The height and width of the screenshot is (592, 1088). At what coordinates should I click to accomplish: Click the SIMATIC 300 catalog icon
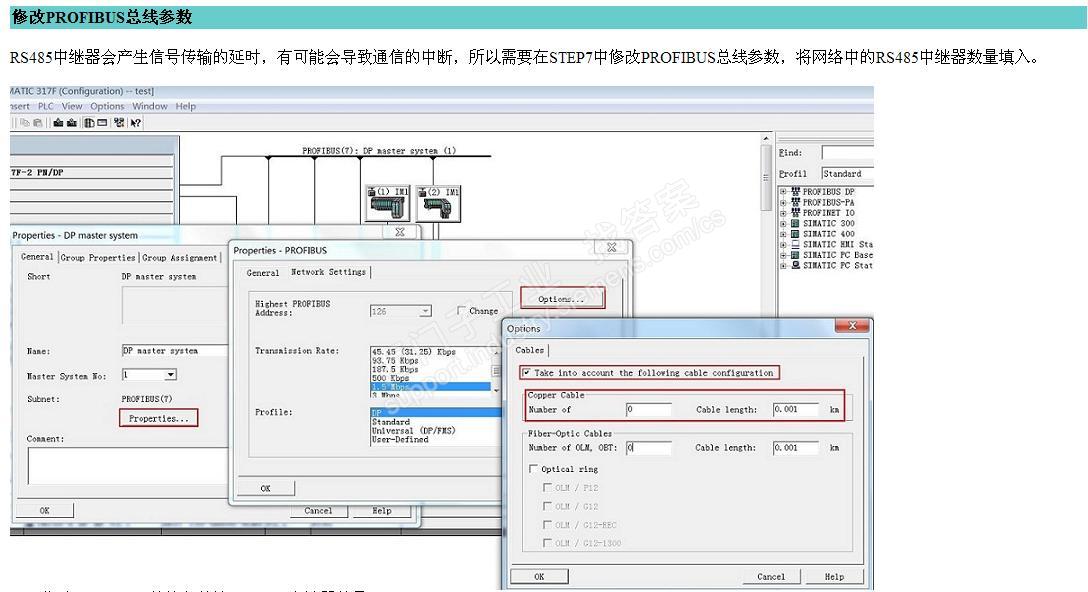tap(795, 223)
